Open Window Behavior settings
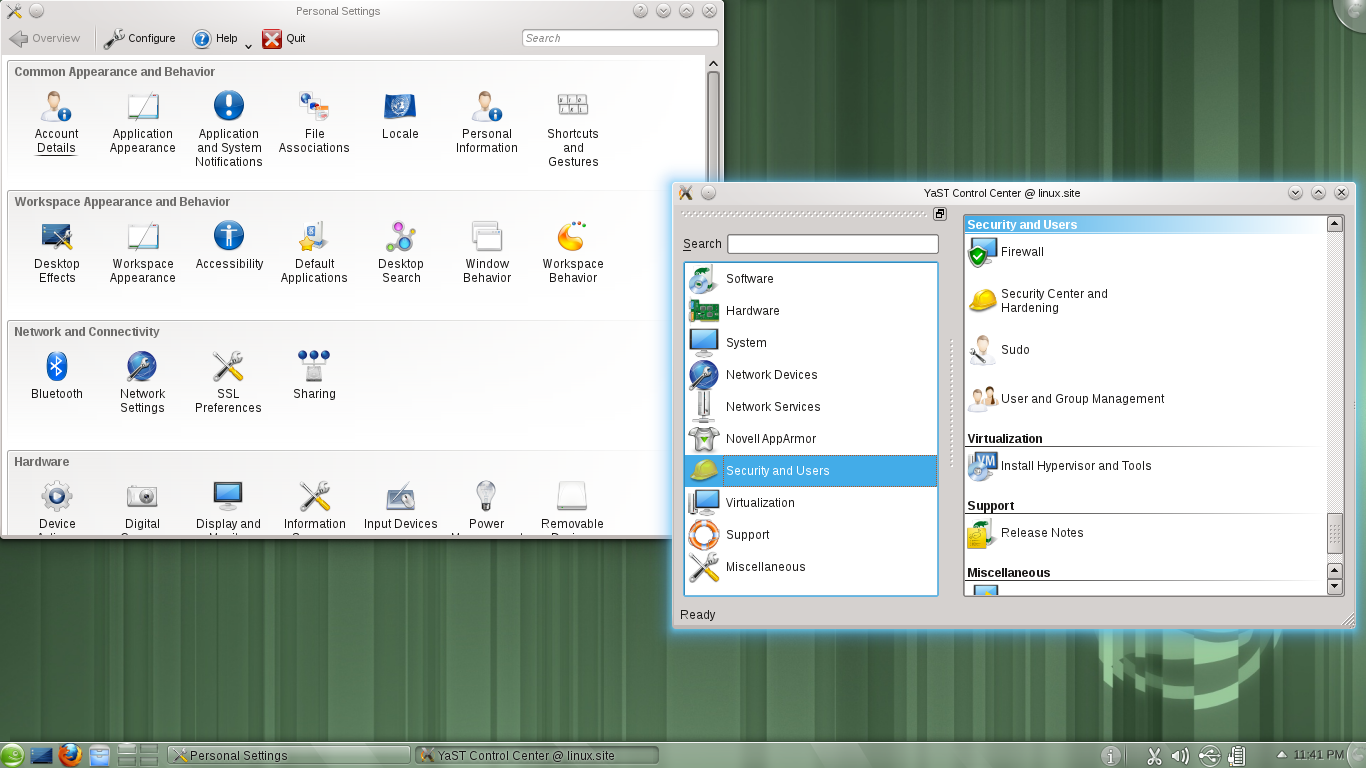The height and width of the screenshot is (768, 1366). [x=487, y=252]
